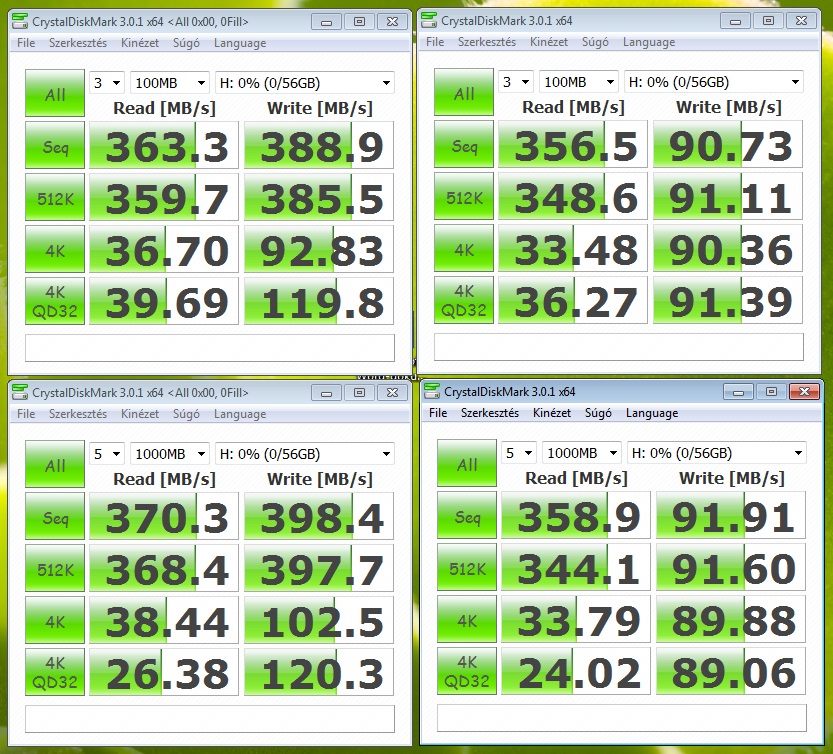The width and height of the screenshot is (833, 754).
Task: Open the H: drive dropdown in the window with Seq read 370.3
Action: coord(305,454)
